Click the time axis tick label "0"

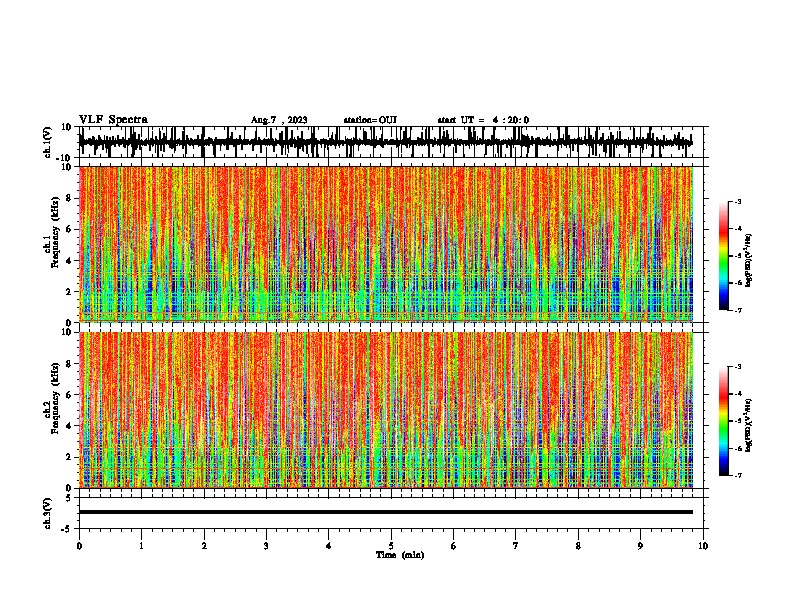click(x=79, y=546)
